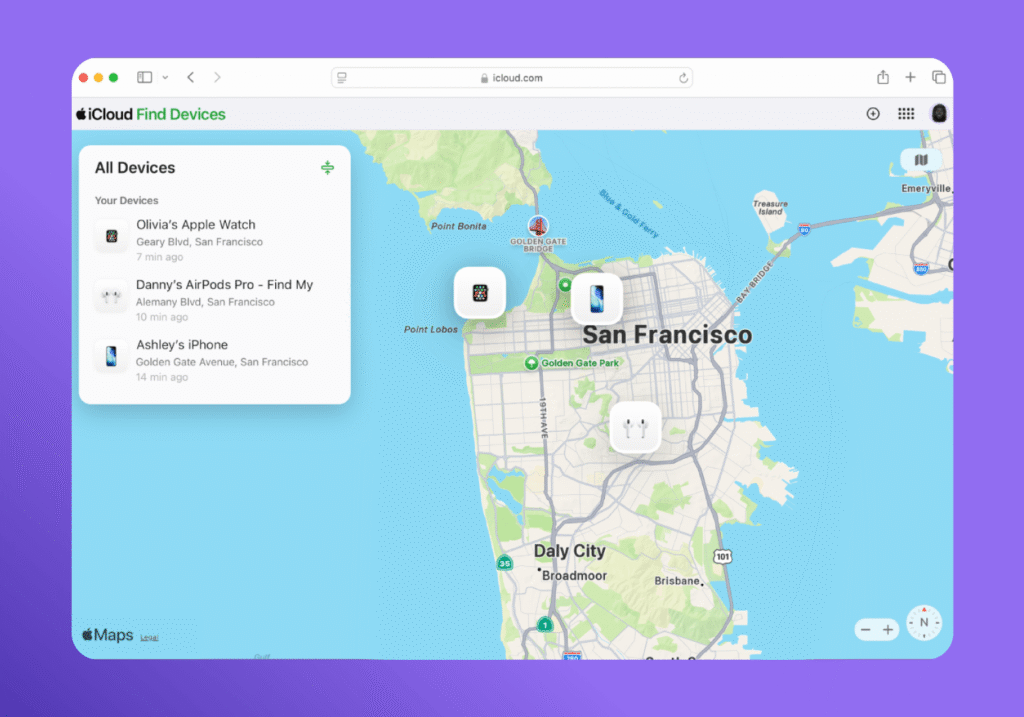Click the iPhone pin on map
1024x717 pixels.
[x=596, y=298]
